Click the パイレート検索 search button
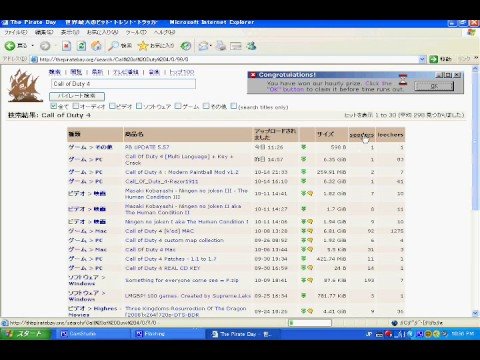Viewport: 480px width, 360px height. (77, 96)
